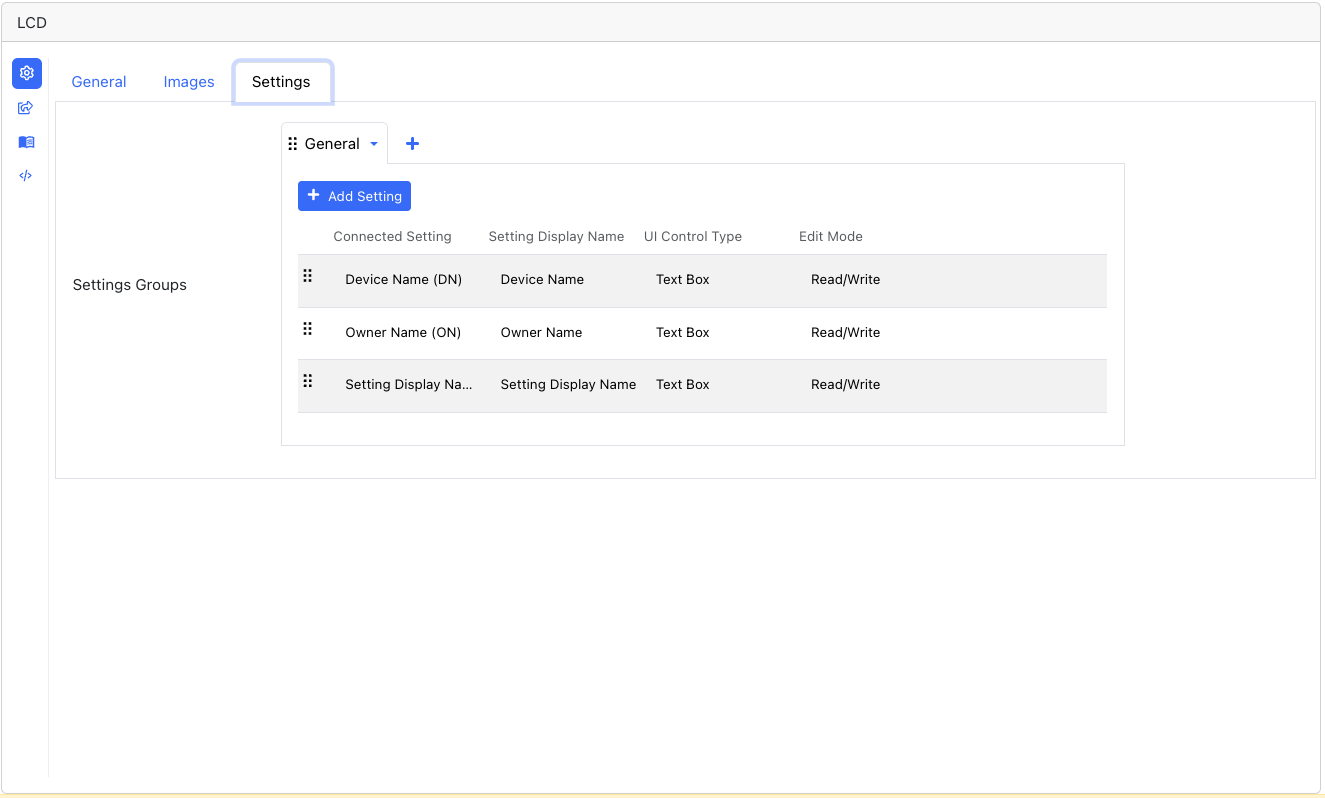Click the share export sidebar icon
Image resolution: width=1325 pixels, height=798 pixels.
point(27,108)
